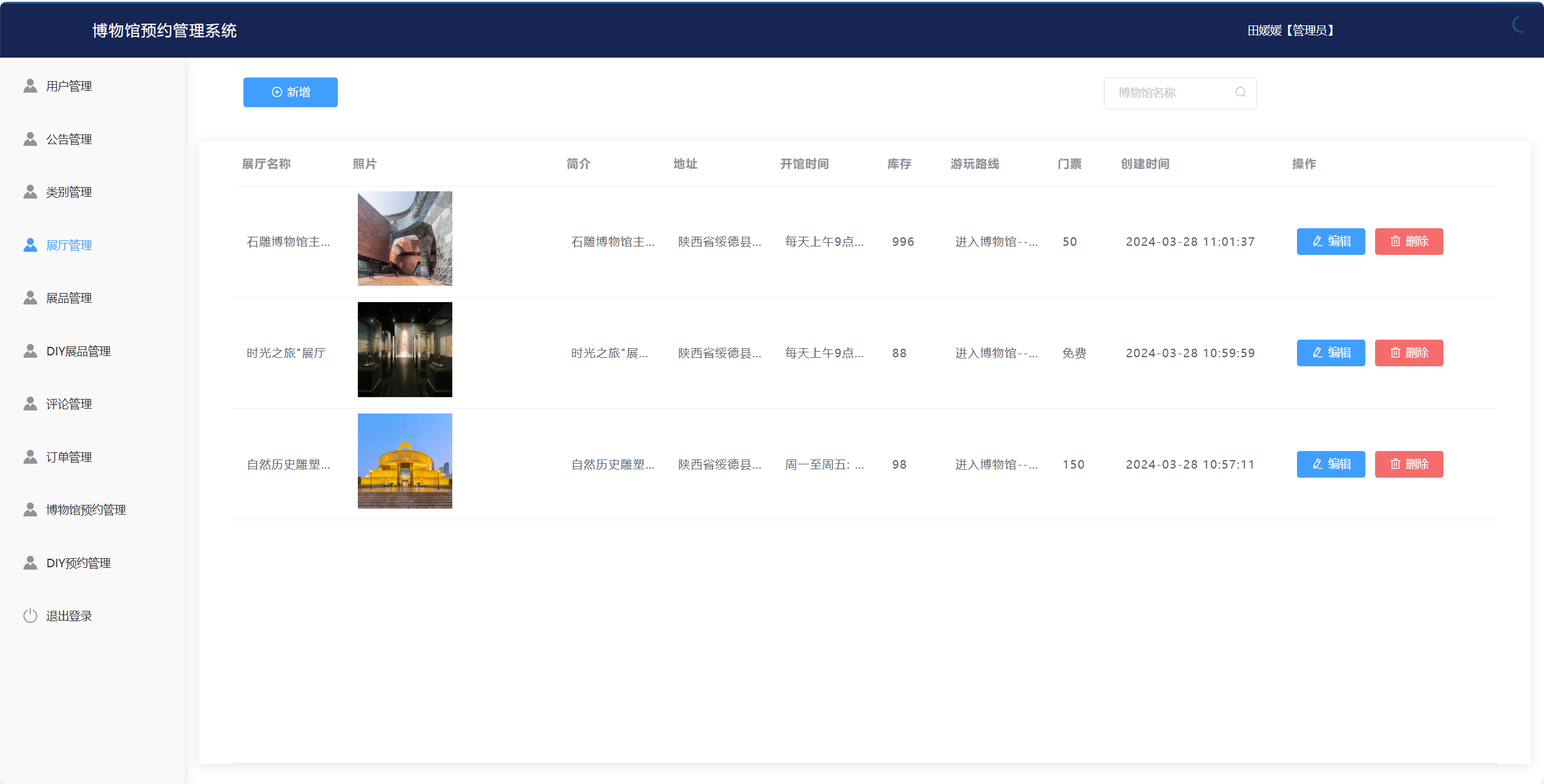Screen dimensions: 1544x784
Task: Click the power icon for 退出登录
Action: pyautogui.click(x=30, y=616)
